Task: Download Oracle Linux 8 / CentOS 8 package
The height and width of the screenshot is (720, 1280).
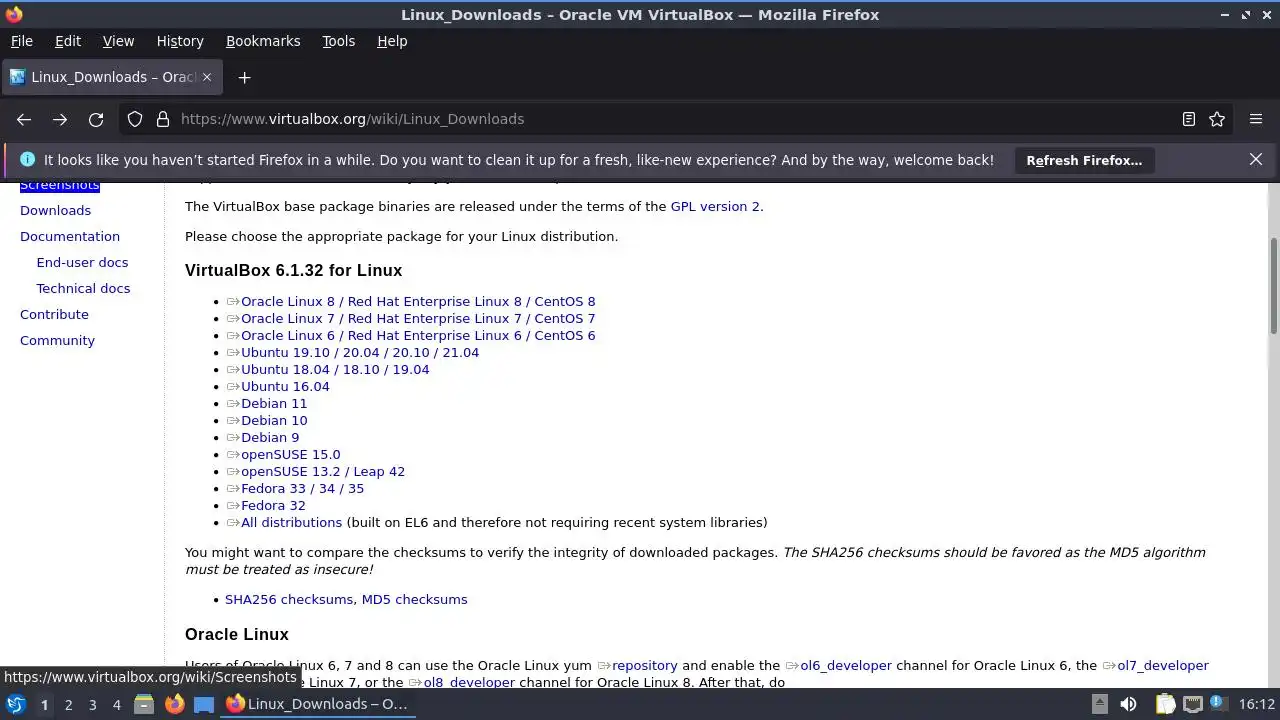Action: (418, 301)
